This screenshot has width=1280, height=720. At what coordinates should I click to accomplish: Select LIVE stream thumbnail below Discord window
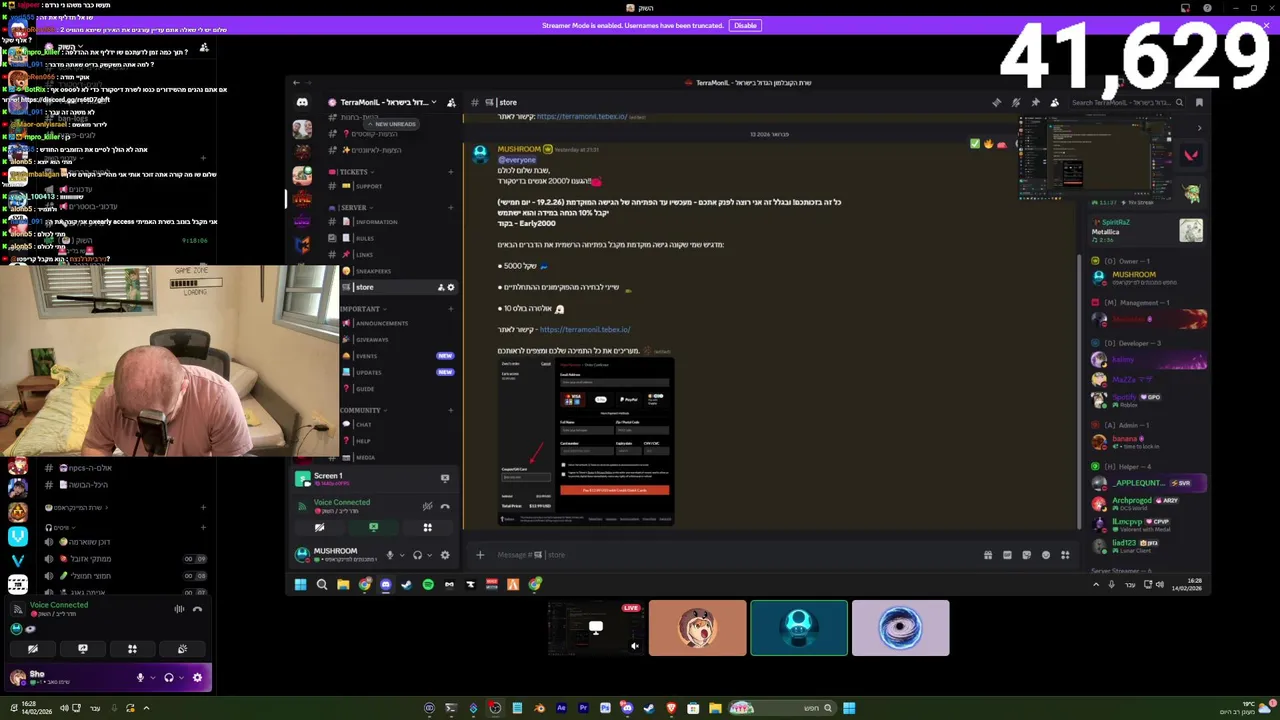[596, 628]
